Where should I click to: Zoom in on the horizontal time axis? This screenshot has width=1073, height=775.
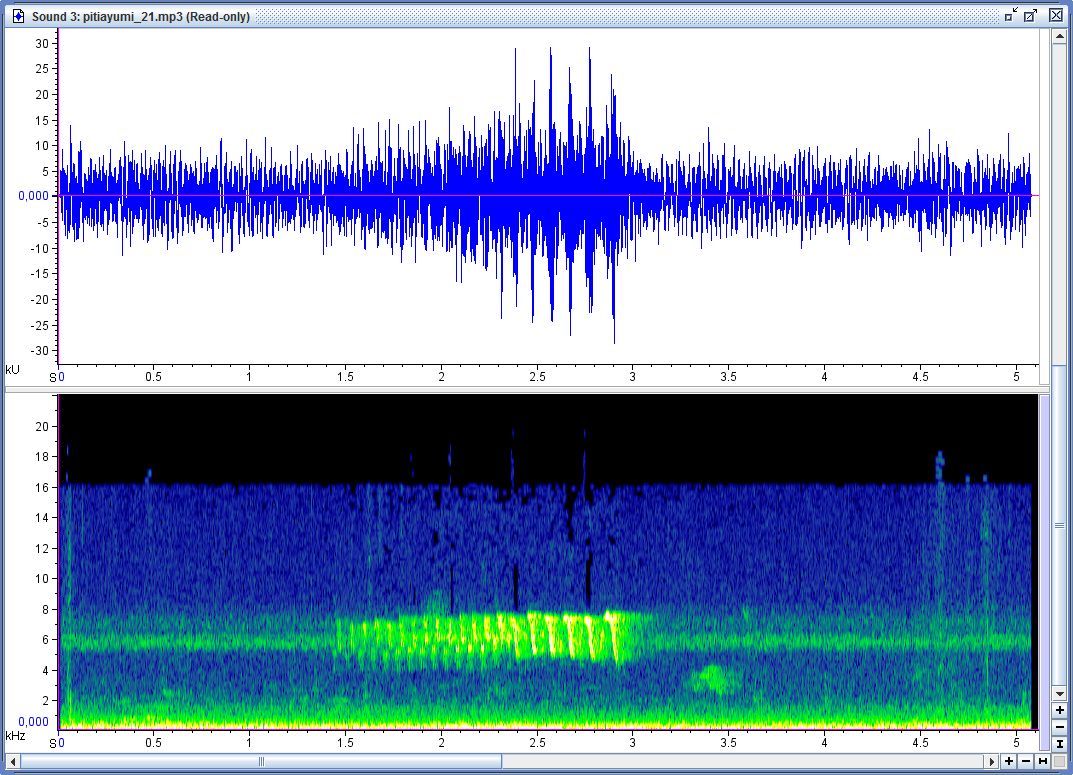[1009, 762]
